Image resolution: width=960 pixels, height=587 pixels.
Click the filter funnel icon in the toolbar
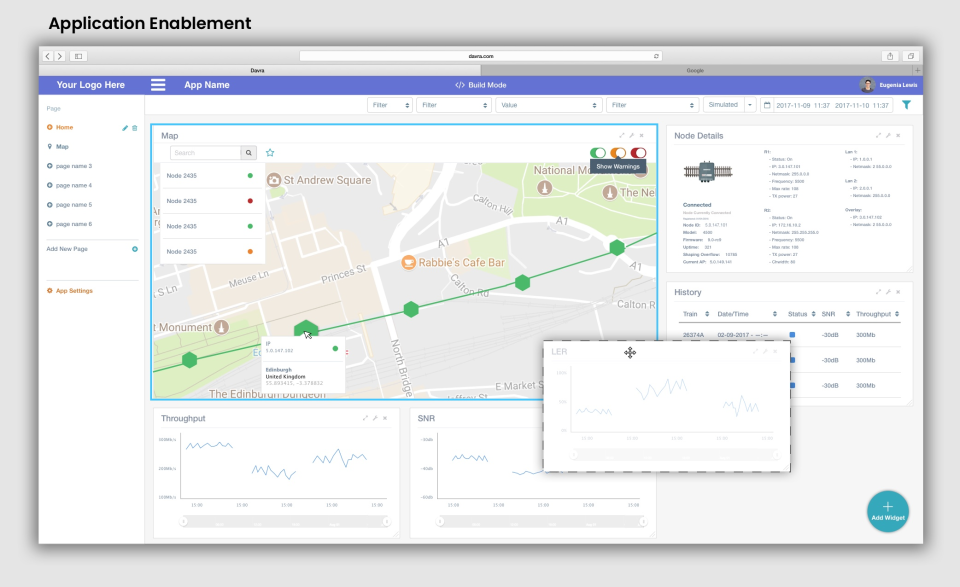906,104
